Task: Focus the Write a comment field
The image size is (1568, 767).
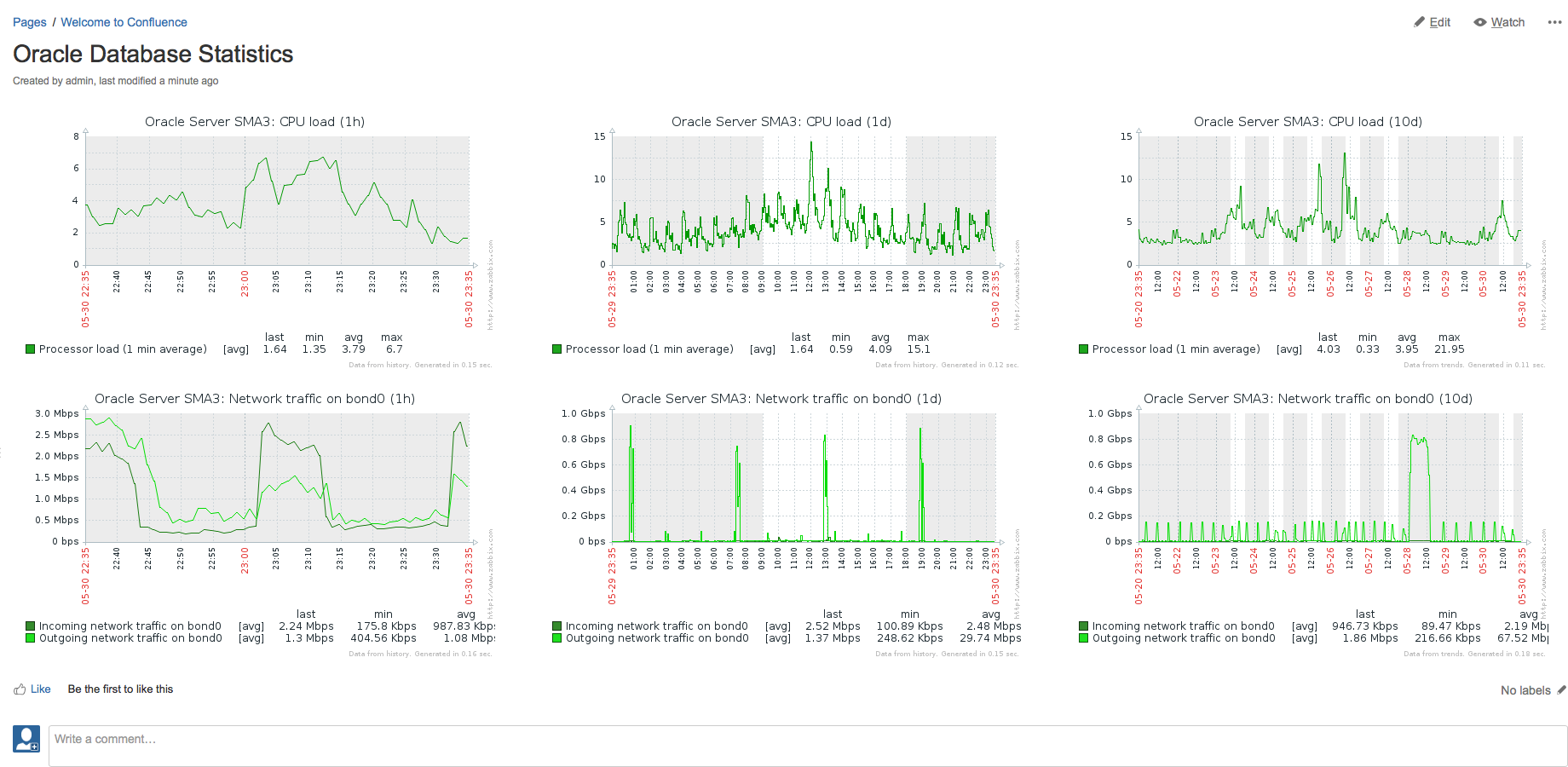Action: (808, 746)
